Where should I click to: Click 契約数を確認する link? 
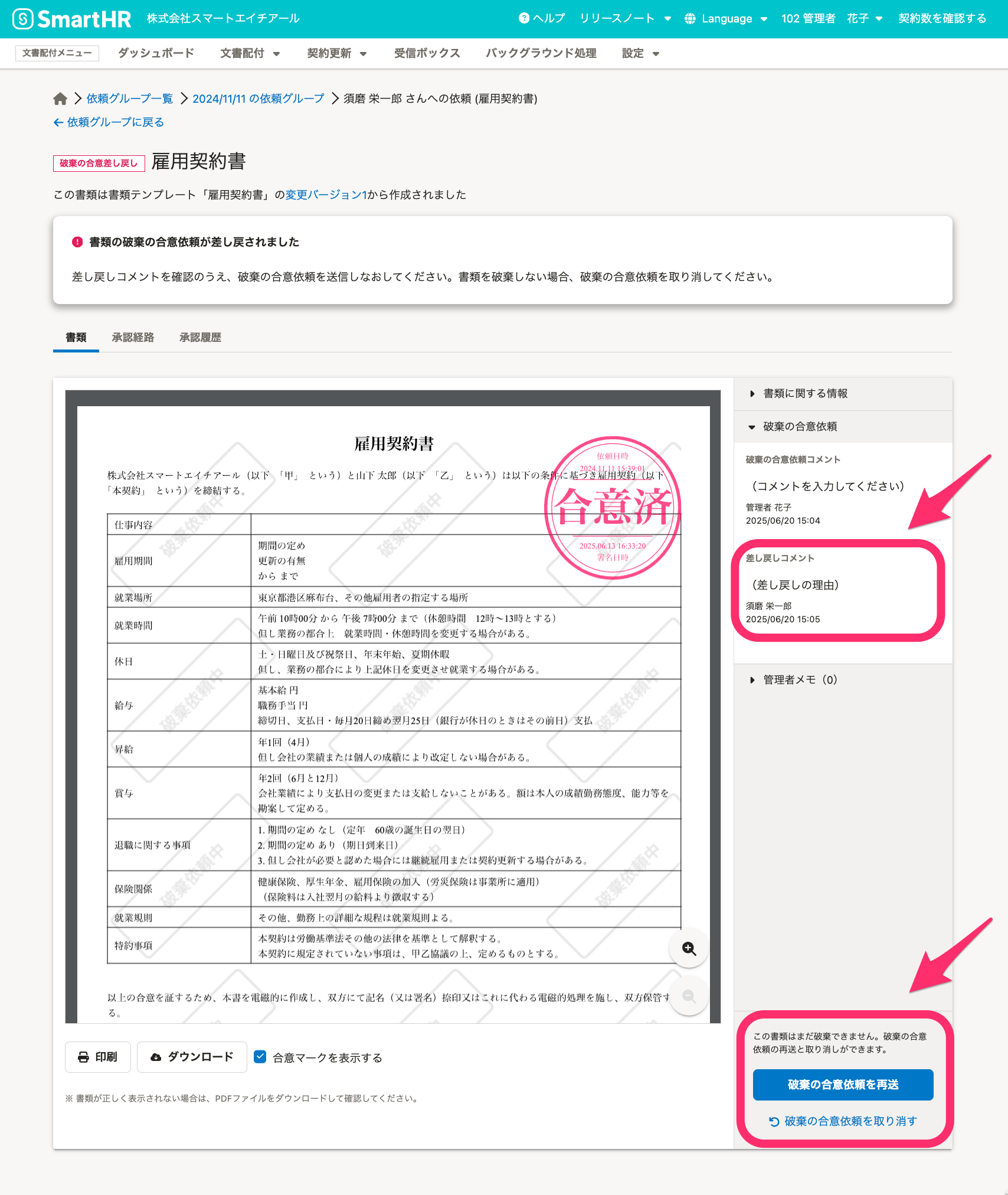point(942,18)
